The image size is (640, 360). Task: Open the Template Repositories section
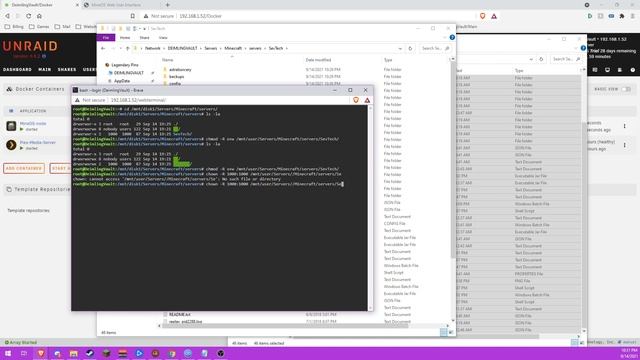tap(39, 189)
